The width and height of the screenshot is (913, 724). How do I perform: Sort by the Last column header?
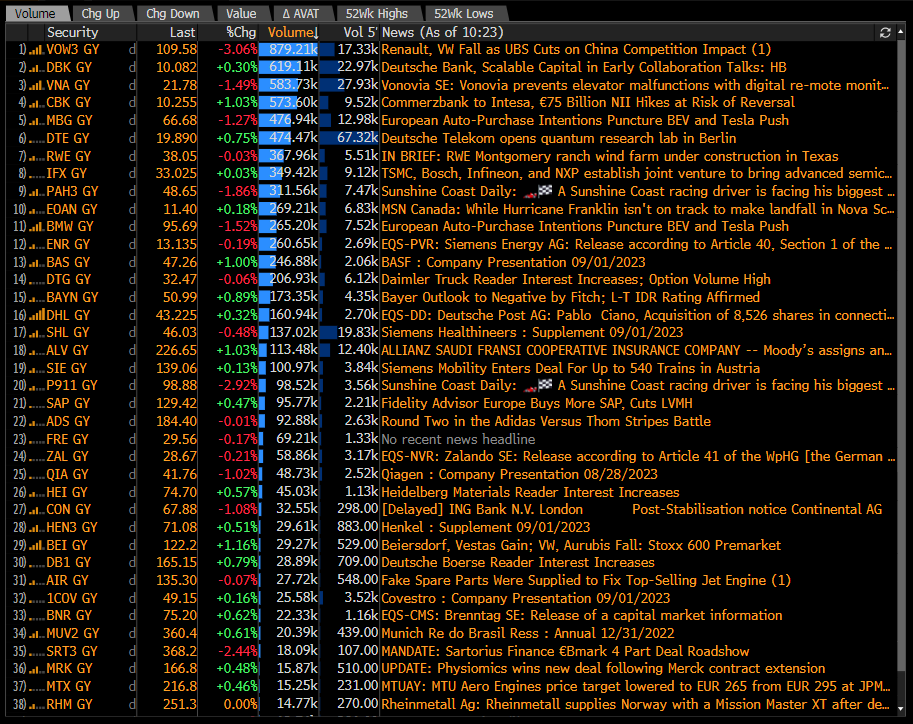[x=182, y=33]
